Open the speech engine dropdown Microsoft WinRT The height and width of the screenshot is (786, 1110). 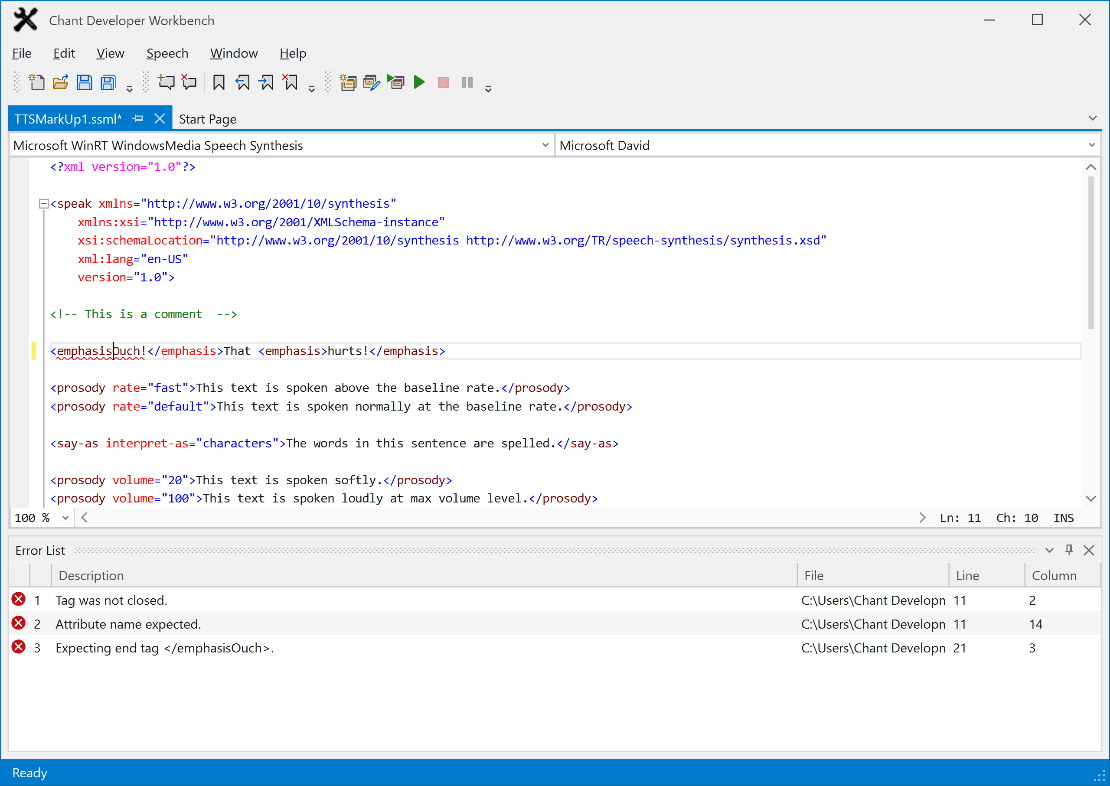tap(281, 145)
